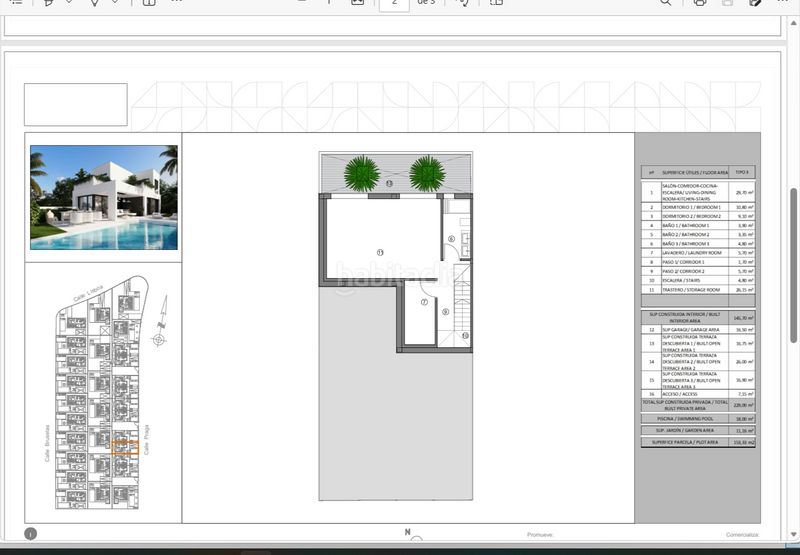Viewport: 800px width, 555px height.
Task: Click 'PISCINA / SWIMMING POOL' row
Action: click(x=698, y=419)
